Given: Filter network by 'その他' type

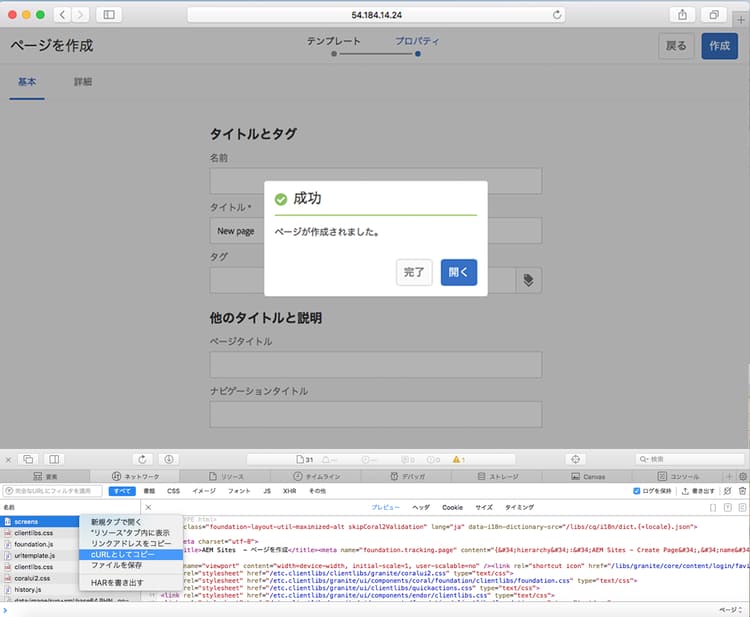Looking at the screenshot, I should point(318,491).
